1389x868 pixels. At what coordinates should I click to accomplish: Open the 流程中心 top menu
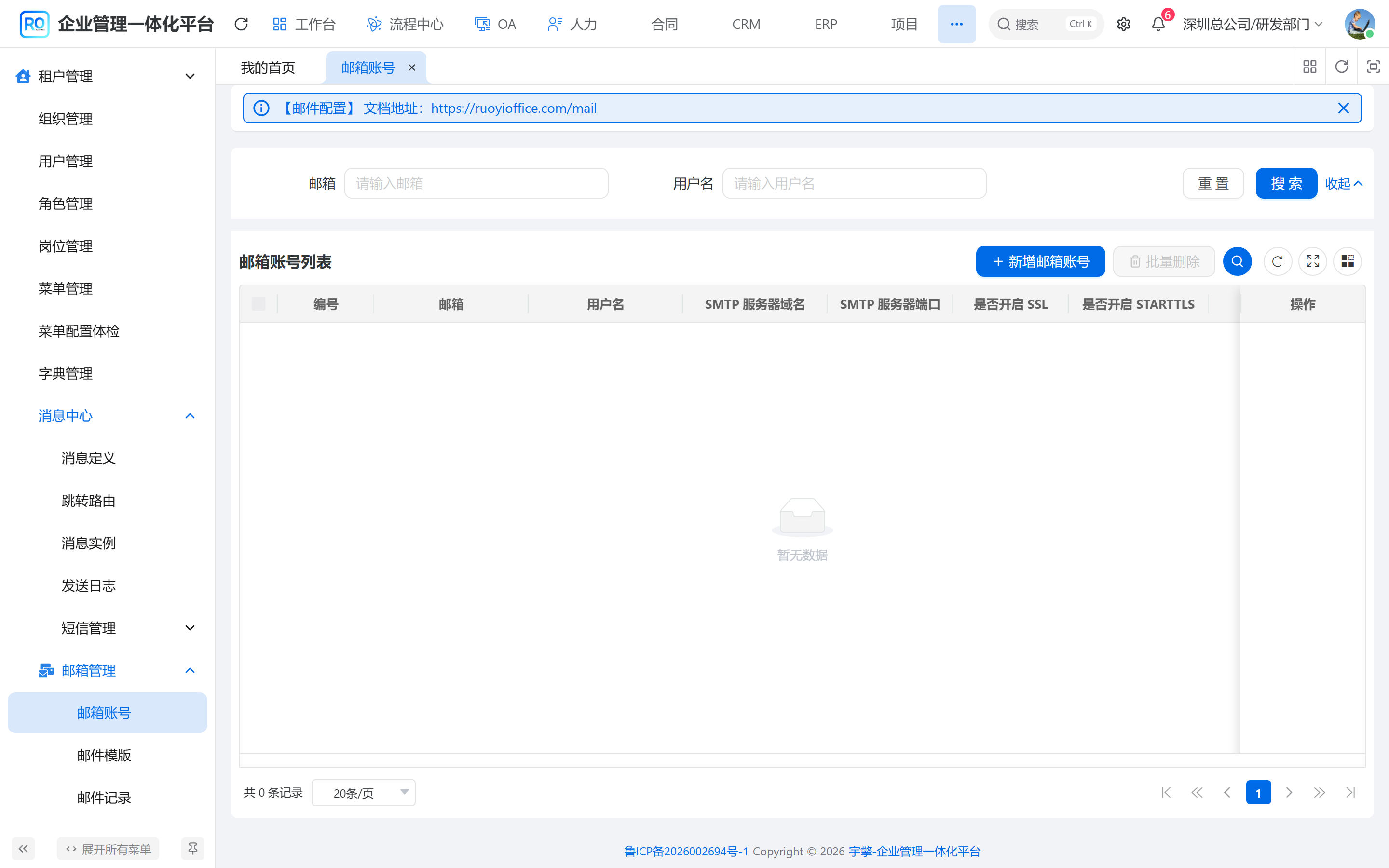click(405, 24)
